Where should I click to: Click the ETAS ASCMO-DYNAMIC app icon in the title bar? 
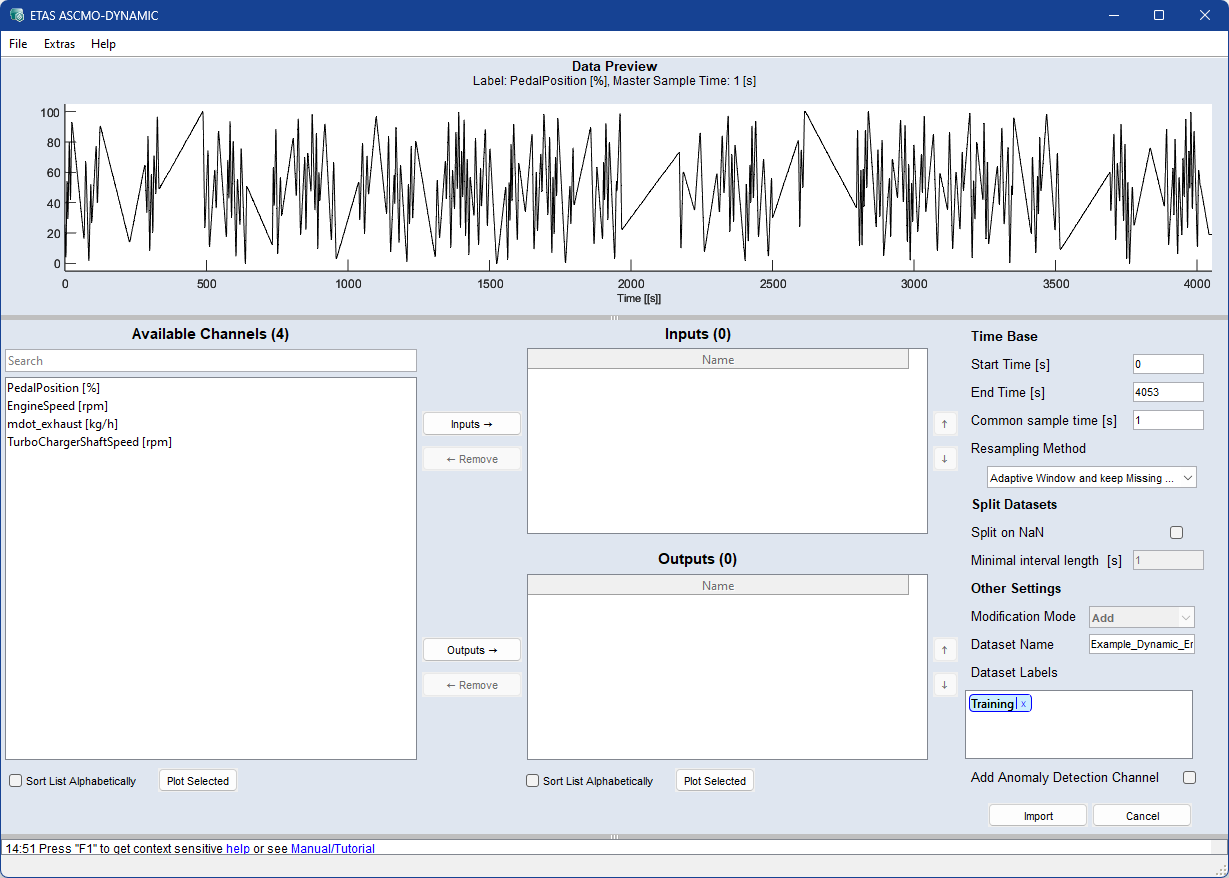click(17, 15)
